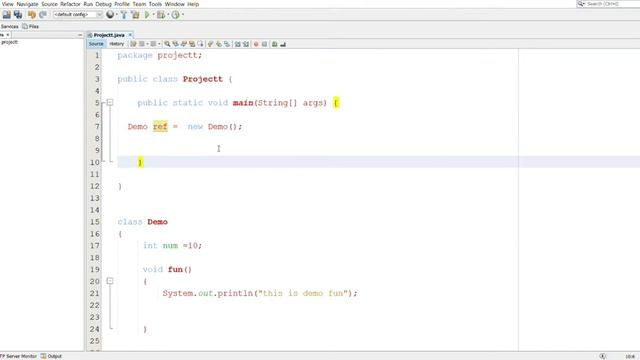The width and height of the screenshot is (640, 360).
Task: Toggle Highlight Search in editor toolbar
Action: tap(192, 44)
